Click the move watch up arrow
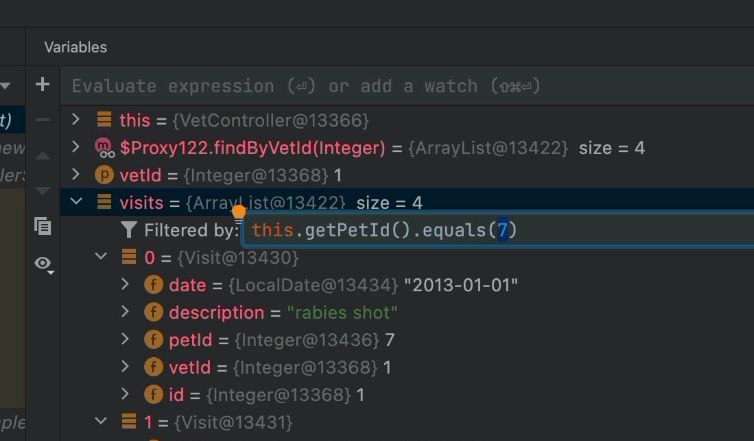The height and width of the screenshot is (441, 754). [x=42, y=155]
